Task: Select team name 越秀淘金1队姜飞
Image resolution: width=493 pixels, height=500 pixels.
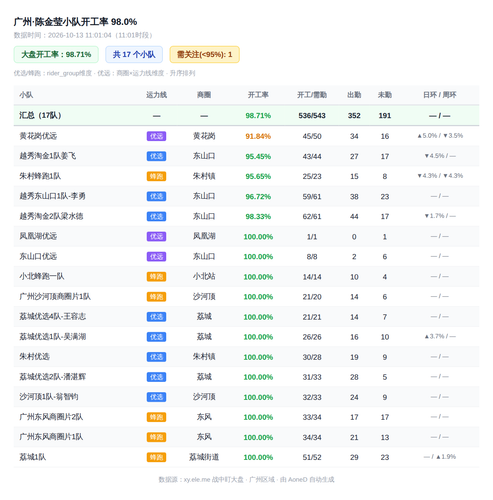Action: [48, 156]
